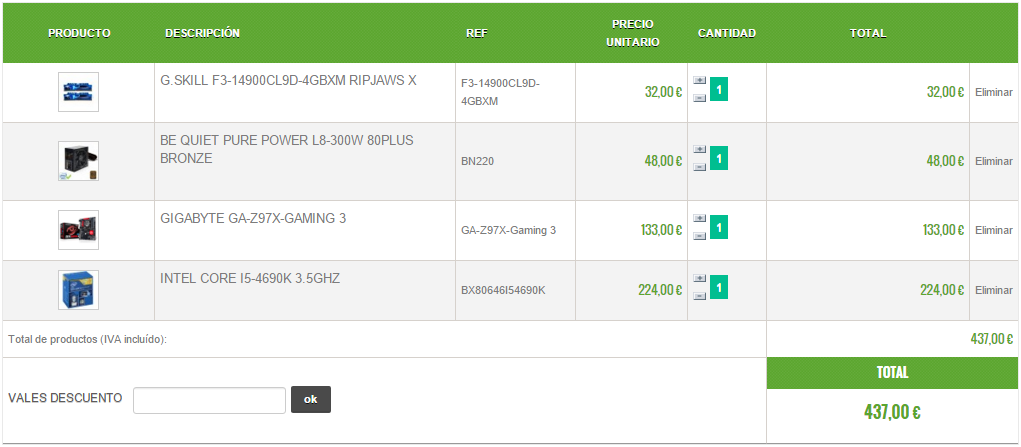The image size is (1021, 447).
Task: Decrease quantity of Intel Core i5-4690K
Action: point(699,296)
